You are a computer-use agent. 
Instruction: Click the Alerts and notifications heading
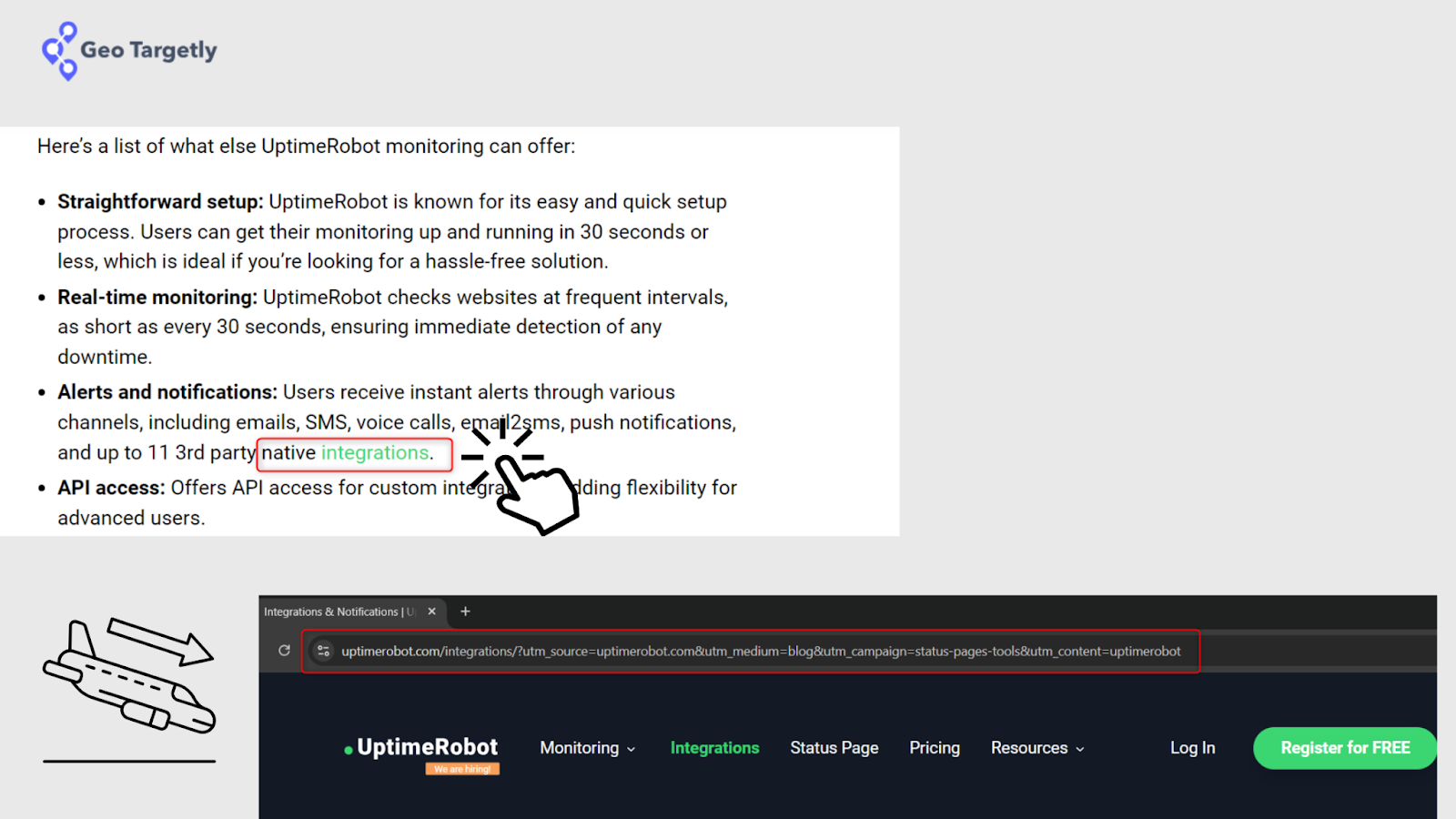[167, 392]
